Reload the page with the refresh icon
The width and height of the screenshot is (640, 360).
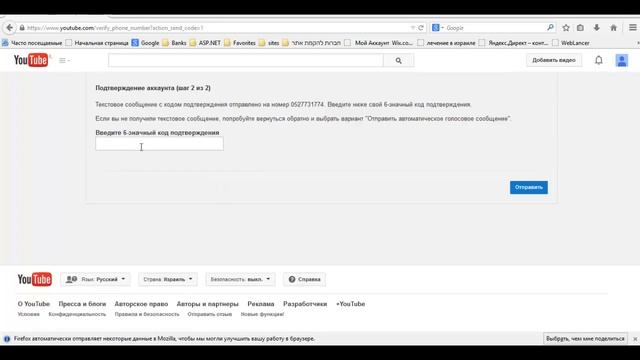point(421,28)
